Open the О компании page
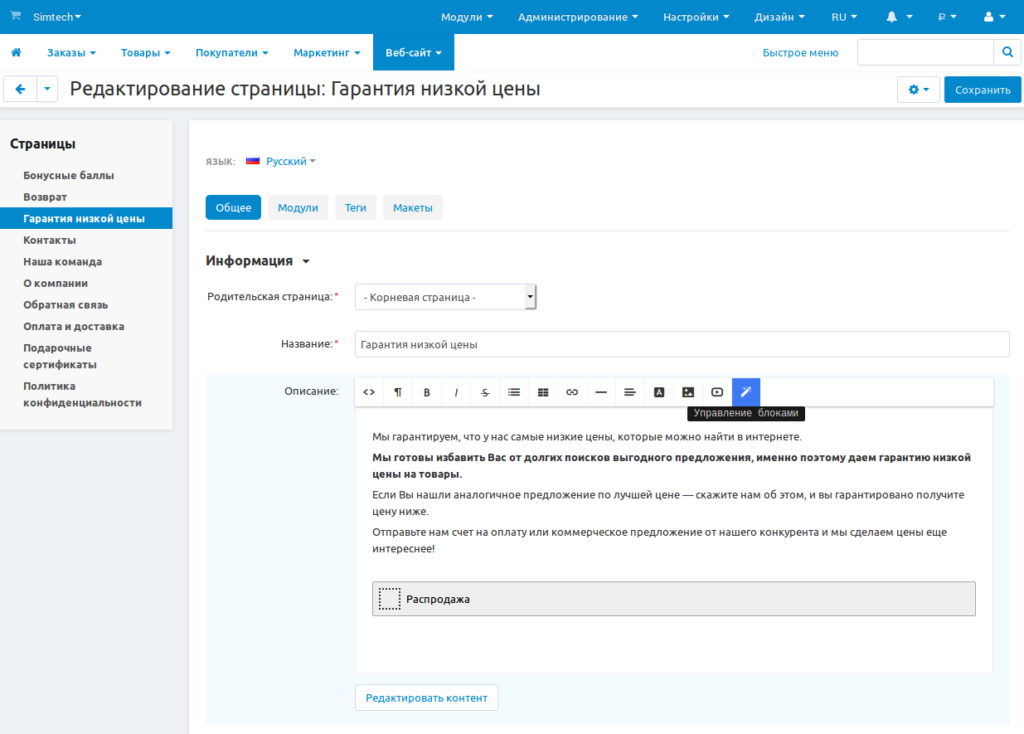 56,283
